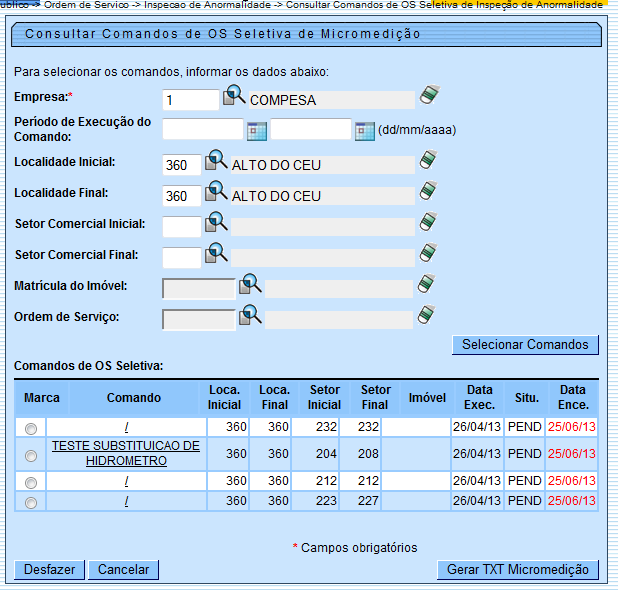Image resolution: width=618 pixels, height=590 pixels.
Task: Open TESTE SUBSTITUICAO DE HIDROMETRO command link
Action: tap(126, 453)
